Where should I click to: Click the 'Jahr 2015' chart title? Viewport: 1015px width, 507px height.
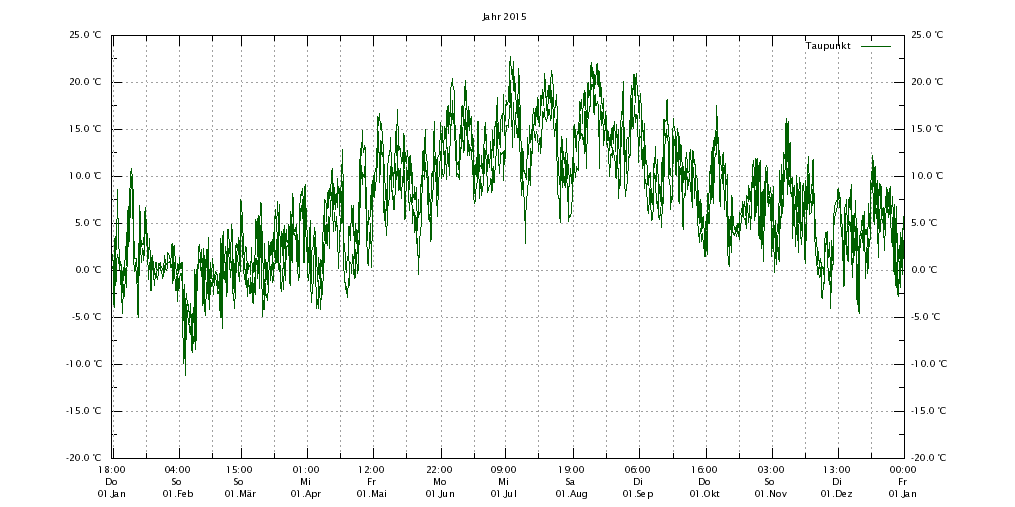click(x=504, y=17)
